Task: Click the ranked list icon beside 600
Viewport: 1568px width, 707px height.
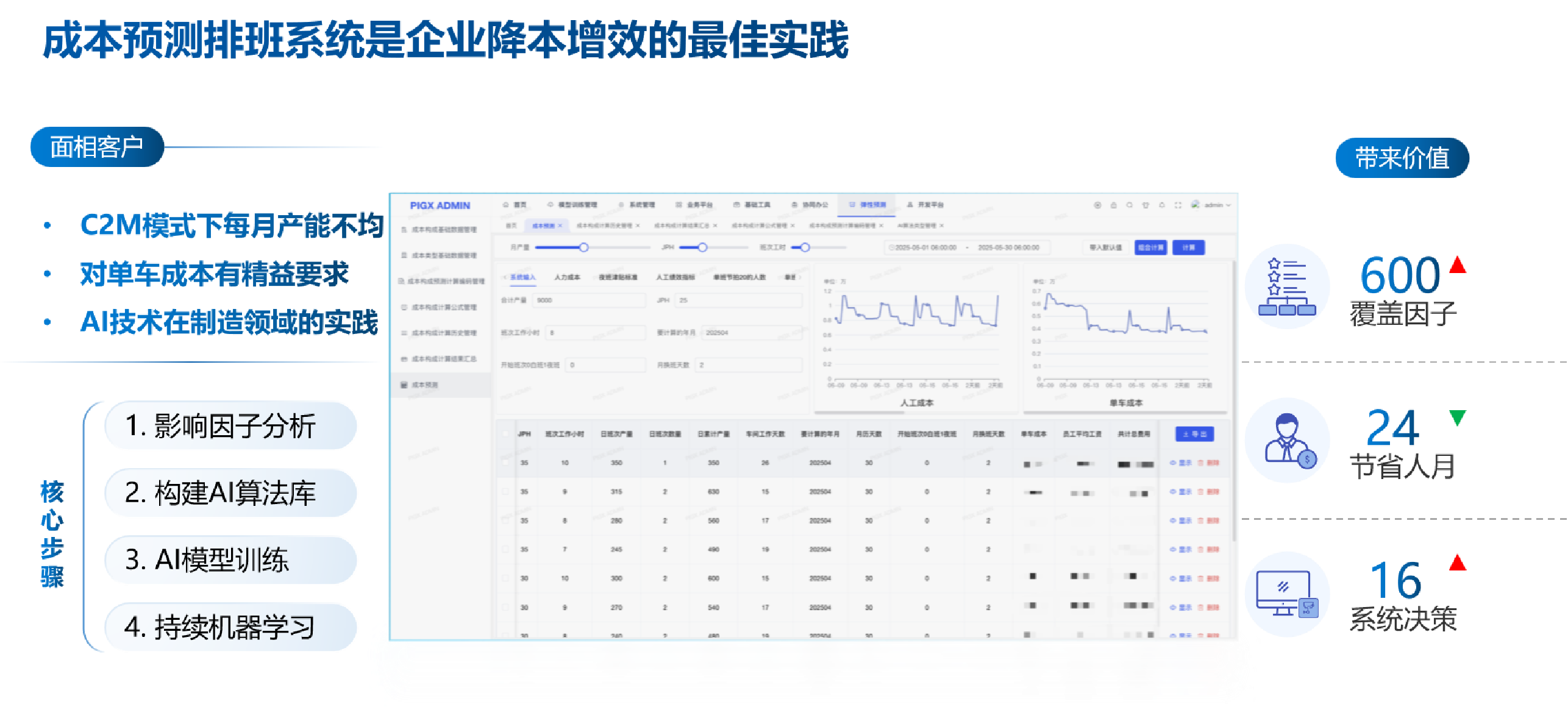Action: [1286, 286]
